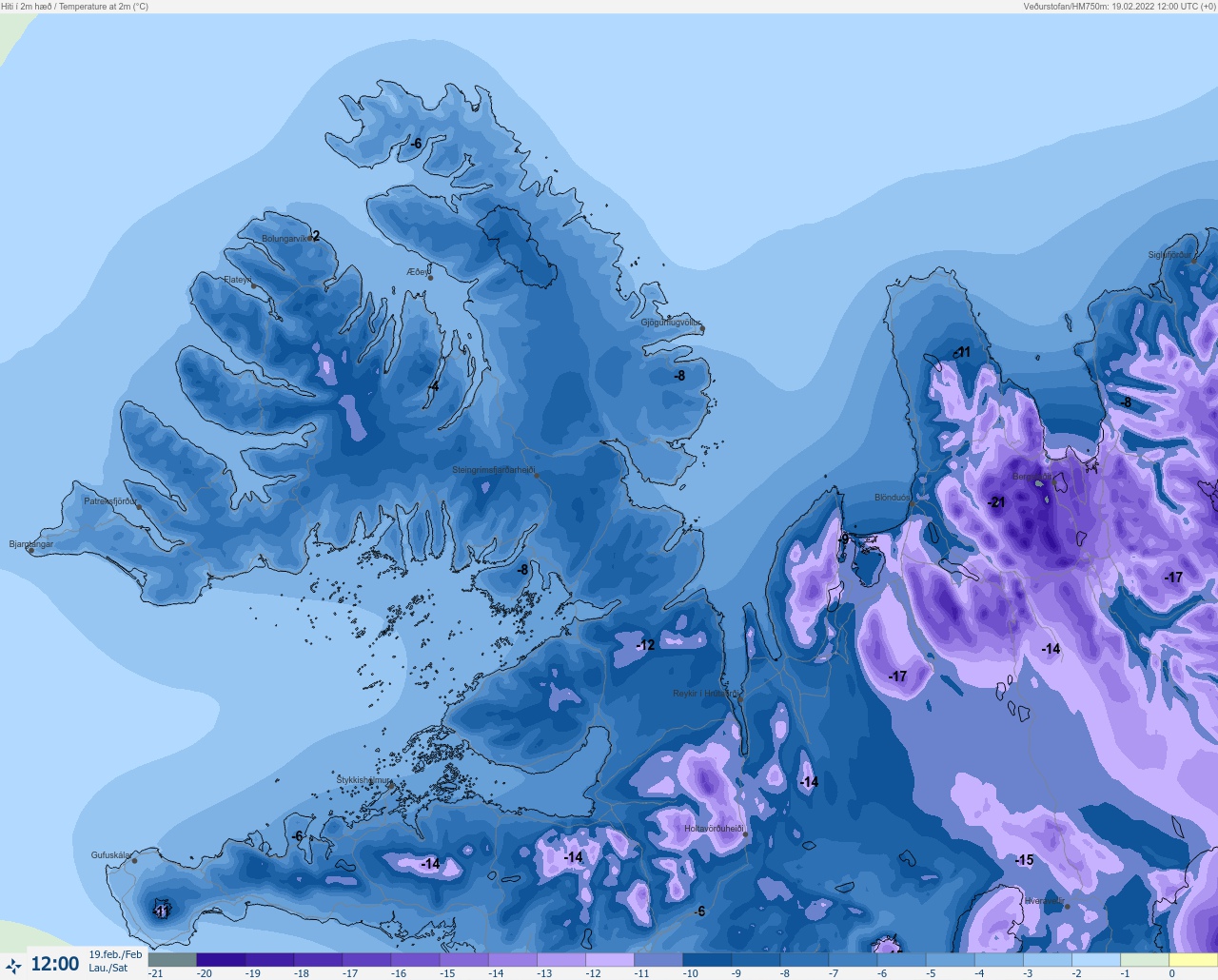
Task: Click the Holtavörðuheiði station marker dot
Action: point(746,834)
